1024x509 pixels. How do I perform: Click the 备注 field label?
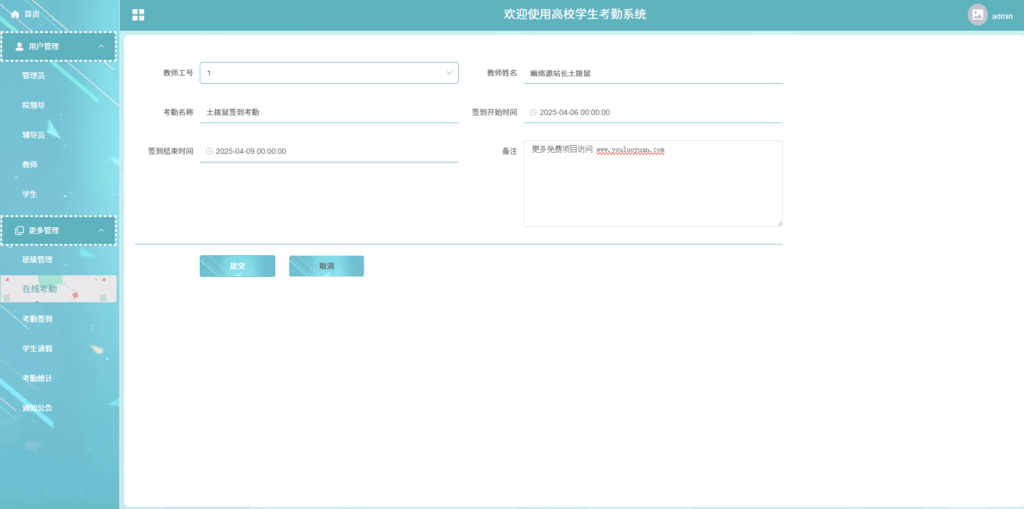coord(509,151)
